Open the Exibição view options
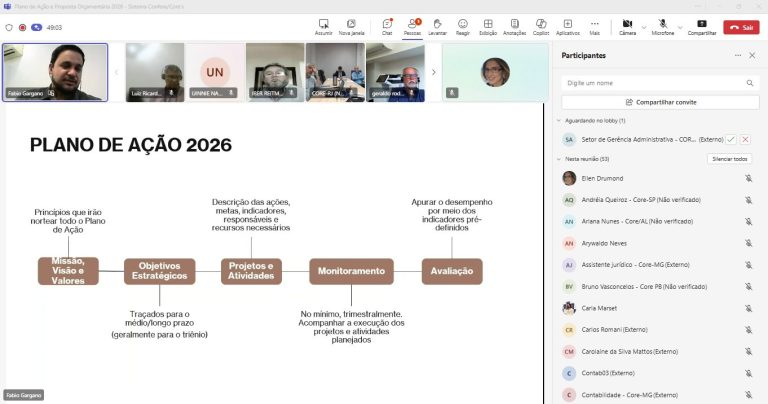 pos(488,26)
